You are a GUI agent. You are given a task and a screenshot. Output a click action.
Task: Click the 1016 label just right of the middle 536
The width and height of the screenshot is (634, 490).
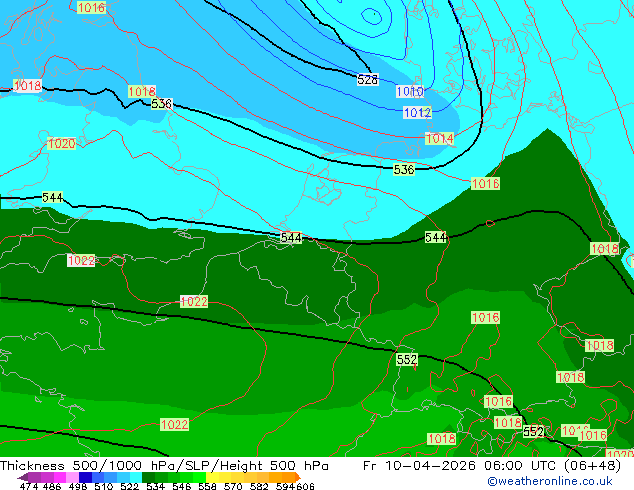click(x=486, y=184)
